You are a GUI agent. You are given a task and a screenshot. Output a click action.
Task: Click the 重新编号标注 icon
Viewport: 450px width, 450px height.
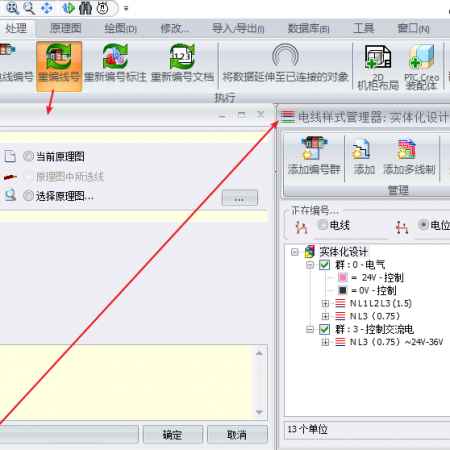(115, 56)
